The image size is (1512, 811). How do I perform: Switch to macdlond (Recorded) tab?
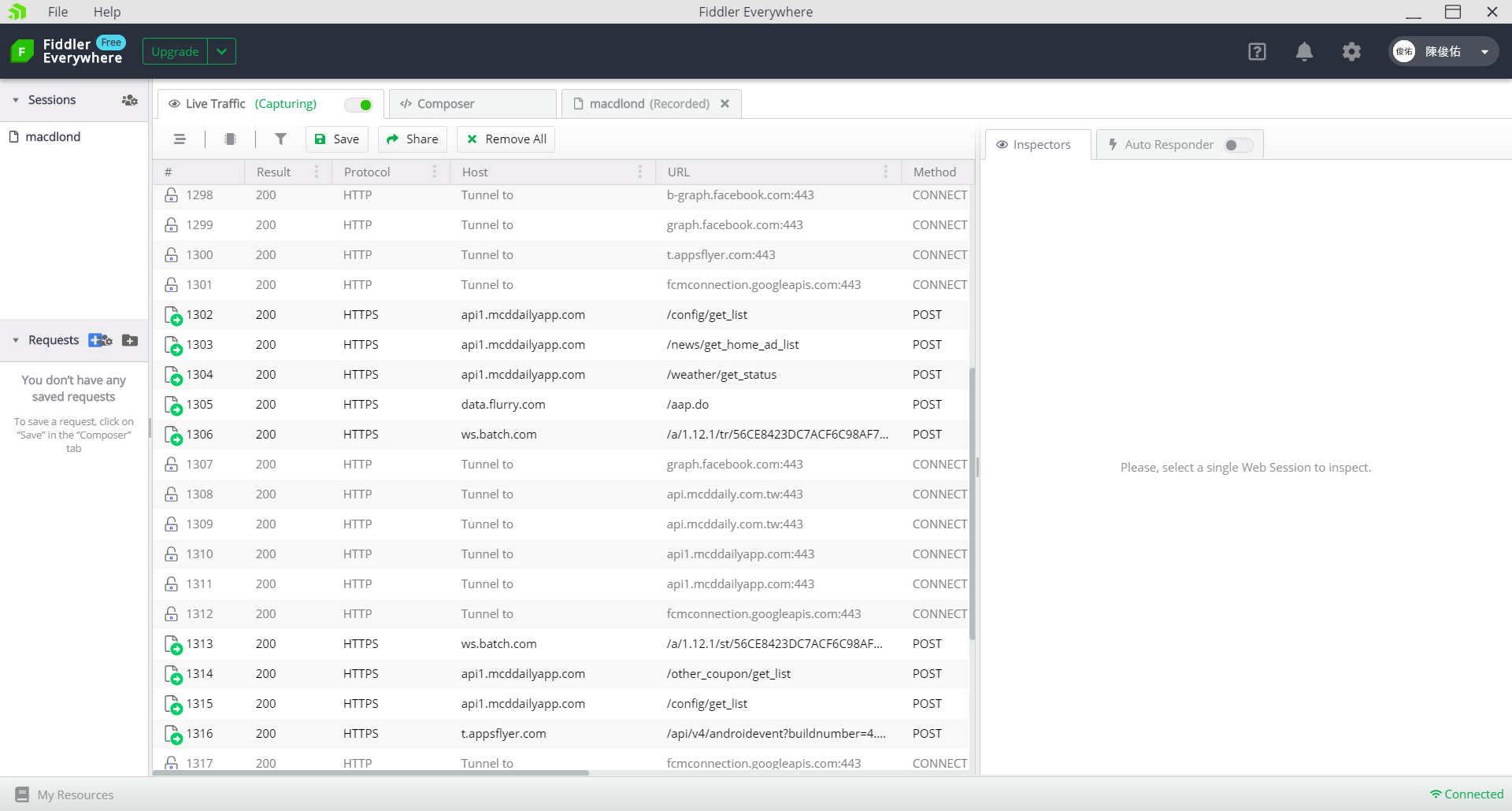coord(650,104)
